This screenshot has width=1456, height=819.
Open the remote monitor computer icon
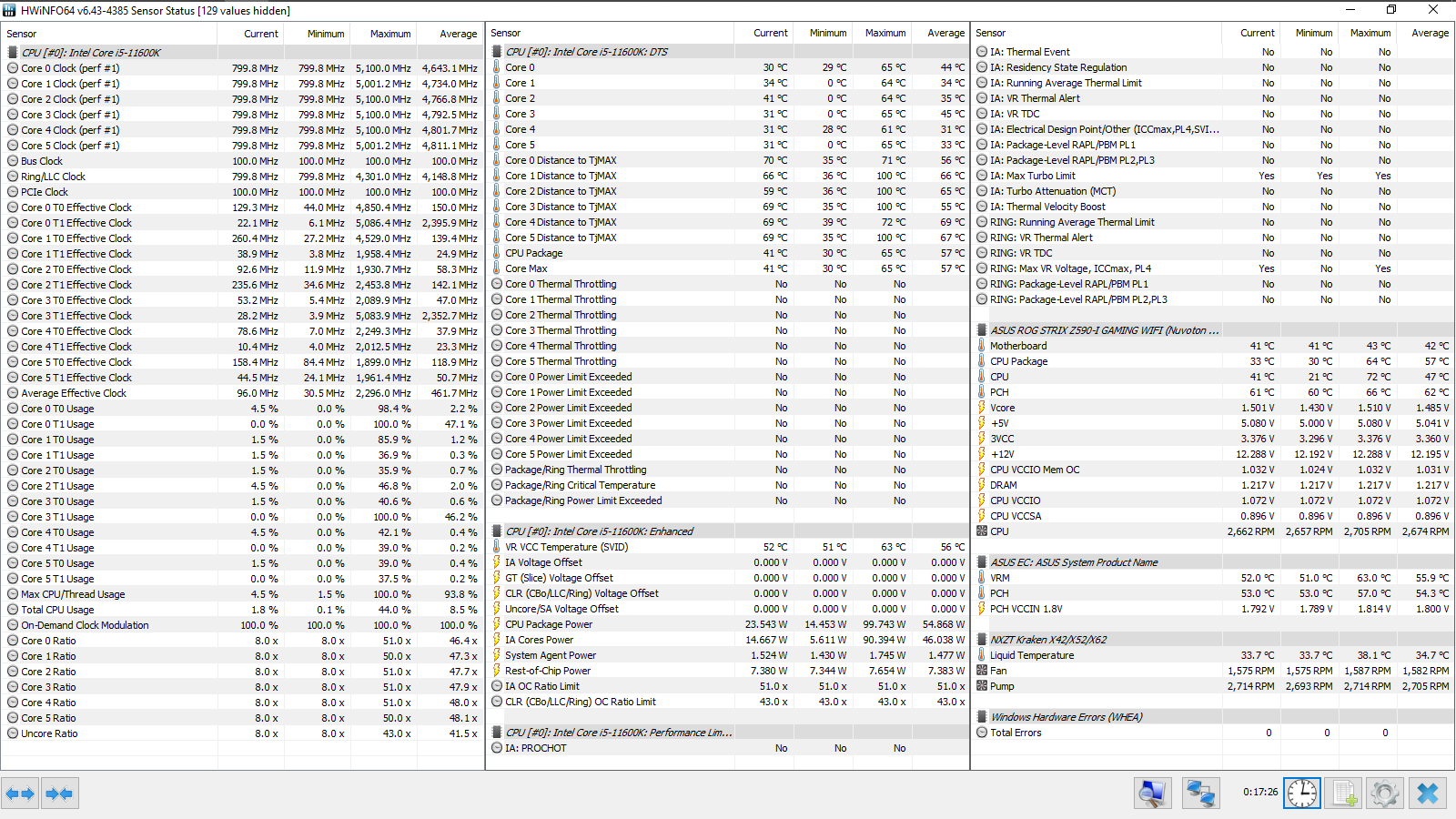(x=1153, y=794)
